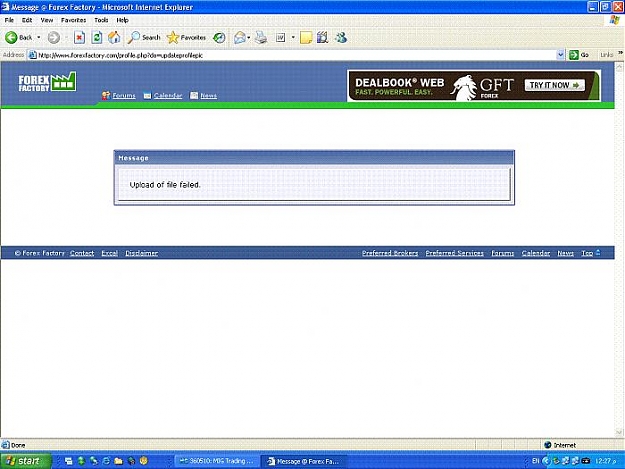The width and height of the screenshot is (625, 469).
Task: Click the "Upload of file failed." text
Action: tap(165, 185)
